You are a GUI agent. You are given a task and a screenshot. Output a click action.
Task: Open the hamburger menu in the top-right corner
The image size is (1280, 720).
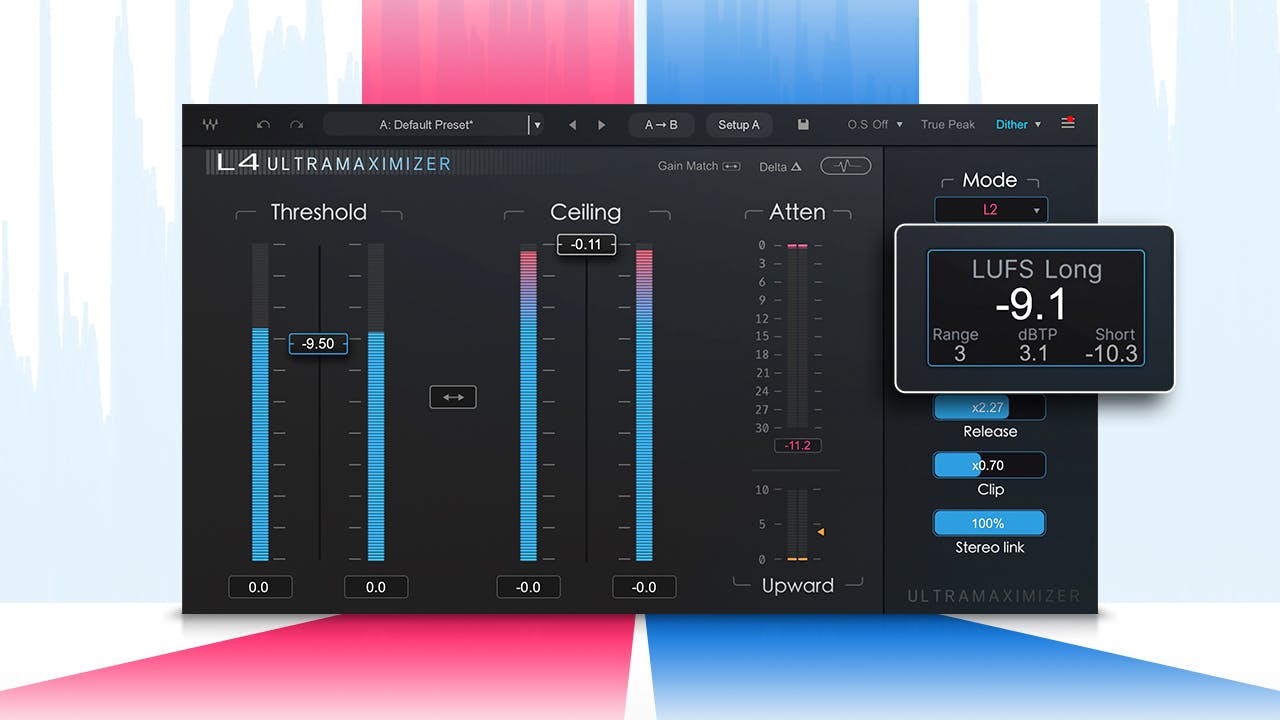coord(1068,122)
